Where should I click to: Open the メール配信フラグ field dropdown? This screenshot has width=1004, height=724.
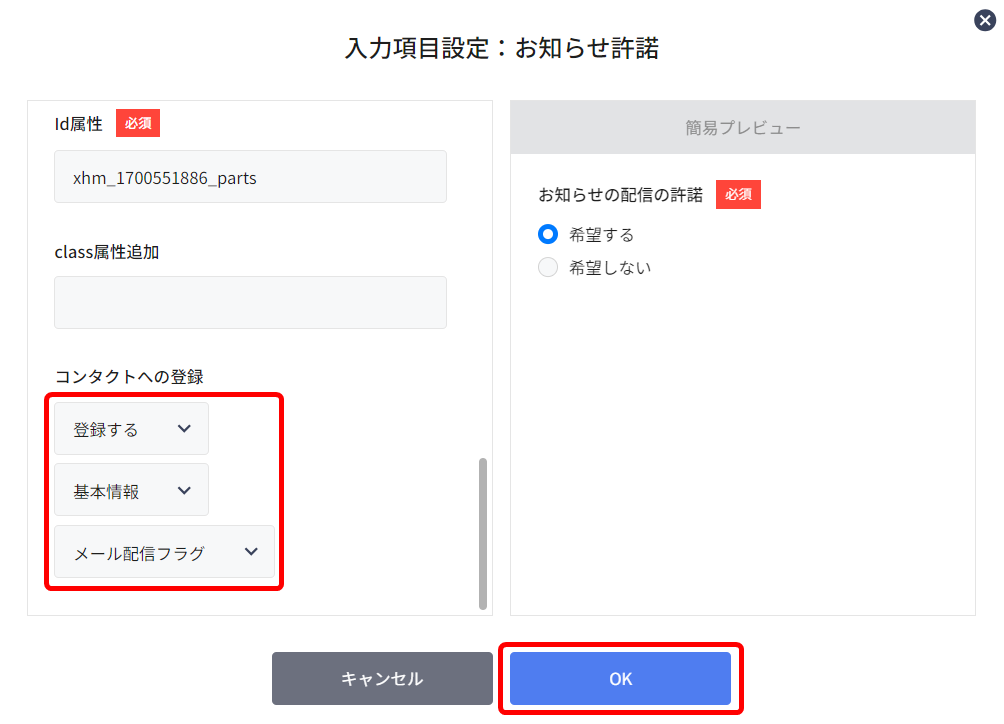[x=164, y=552]
